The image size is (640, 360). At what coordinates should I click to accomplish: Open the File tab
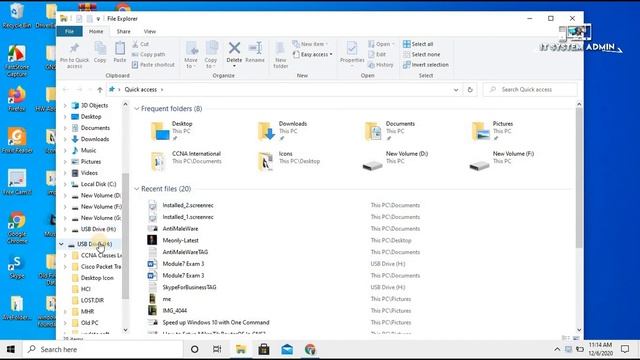click(x=69, y=31)
